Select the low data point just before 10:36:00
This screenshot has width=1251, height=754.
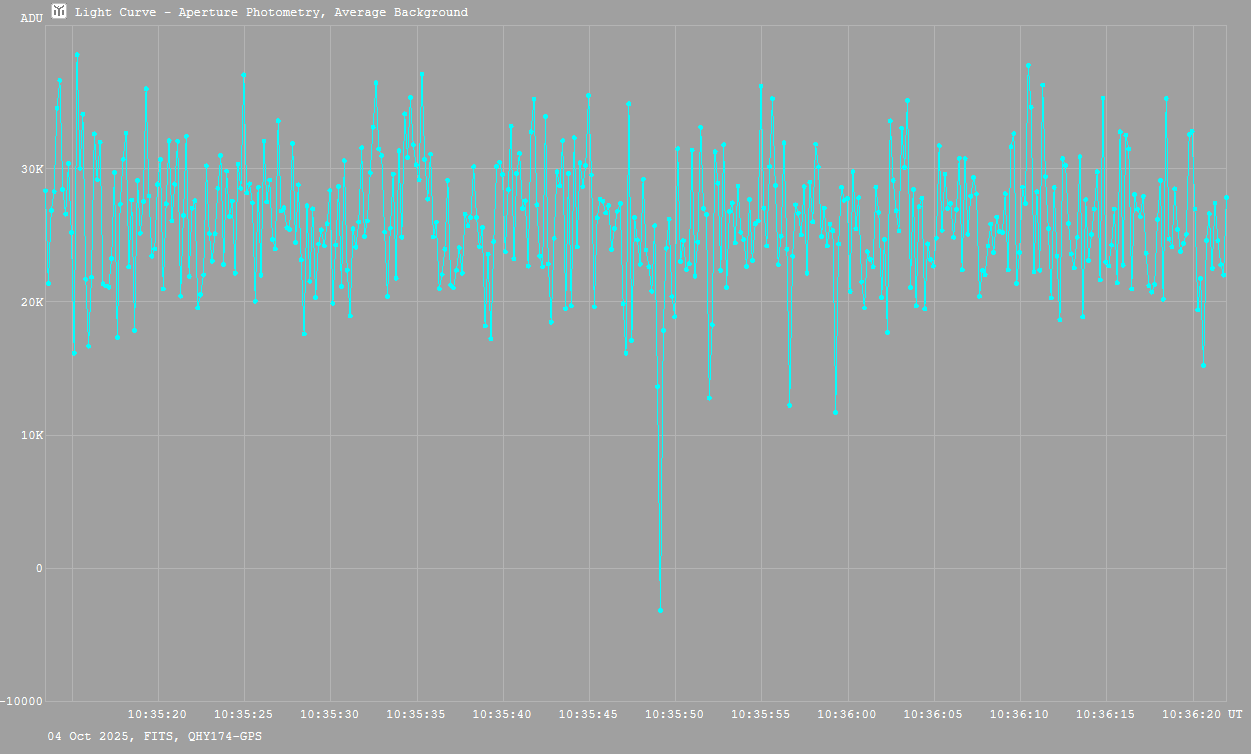tap(835, 413)
